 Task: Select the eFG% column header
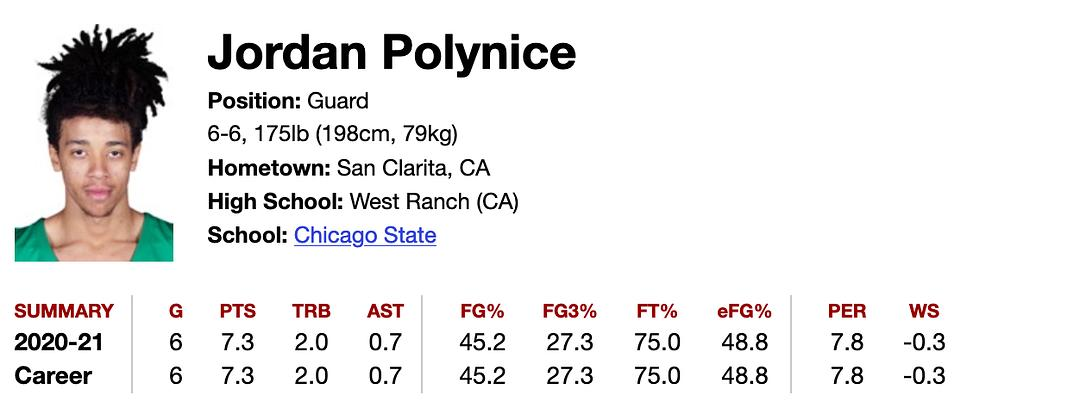tap(744, 311)
